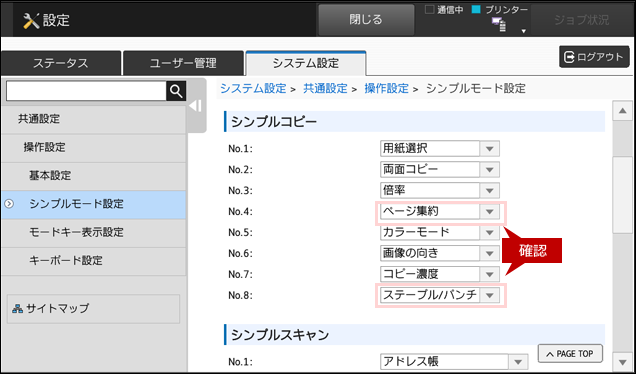
Task: Collapse the sidebar with the arrow handle
Action: (x=196, y=106)
